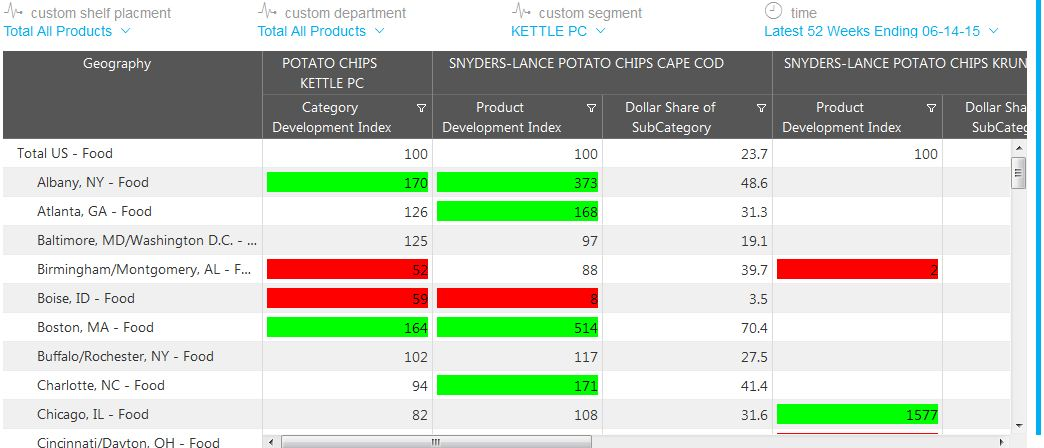The height and width of the screenshot is (448, 1044).
Task: Click the vertical scrollbar down arrow
Action: point(1019,424)
